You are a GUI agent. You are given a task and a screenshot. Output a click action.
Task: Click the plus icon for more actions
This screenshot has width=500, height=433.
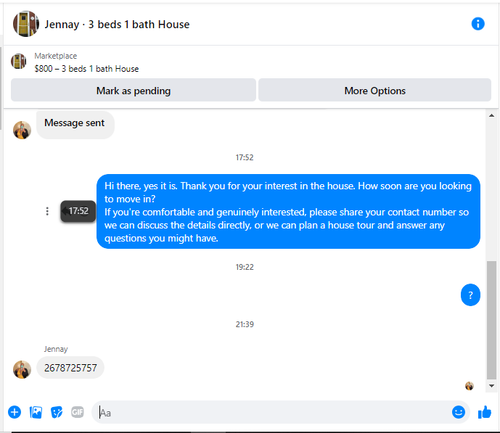tap(14, 412)
